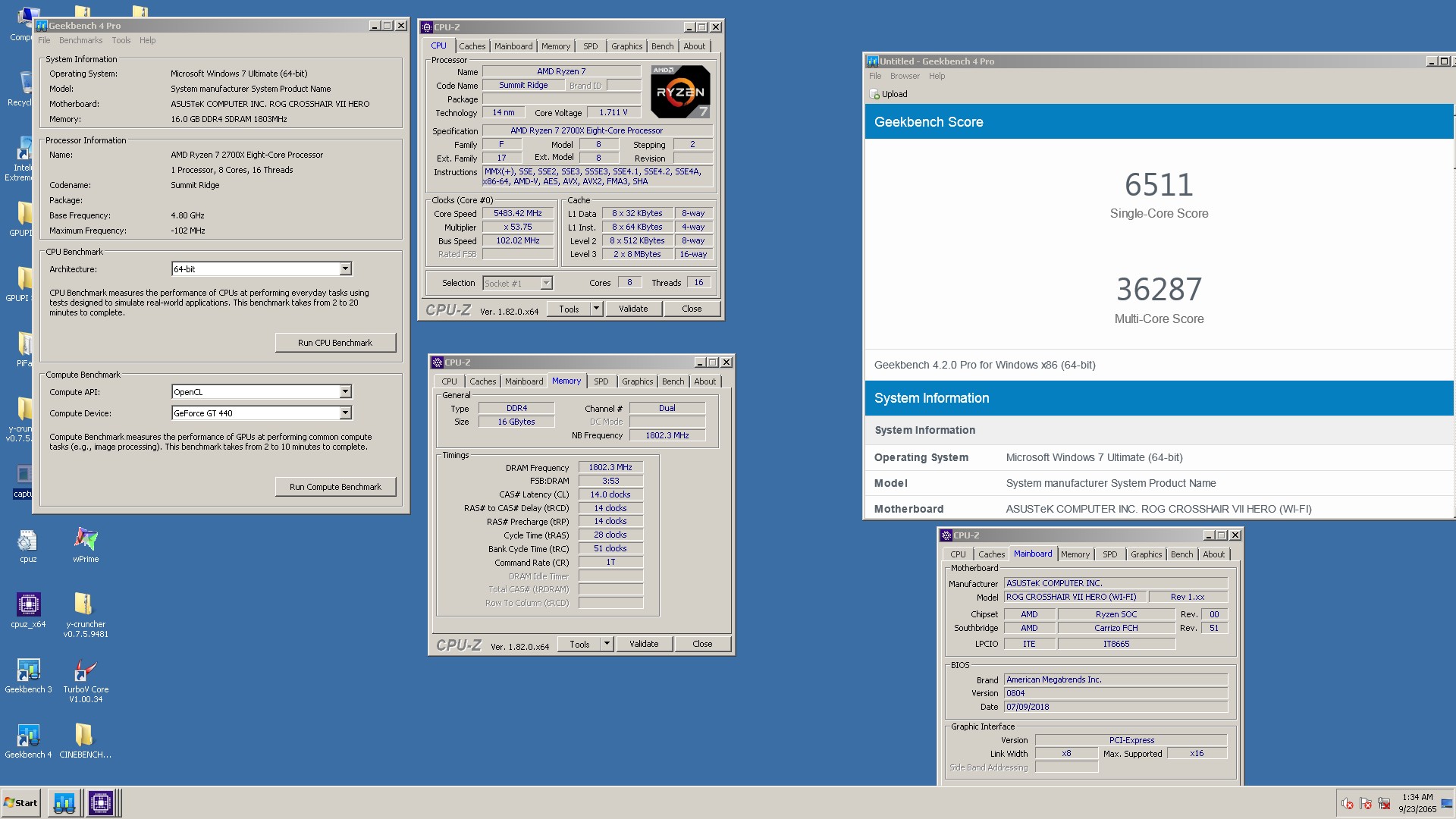Switch to SPD tab in top CPU-Z window
Screen dimensions: 1456x819
click(x=591, y=47)
